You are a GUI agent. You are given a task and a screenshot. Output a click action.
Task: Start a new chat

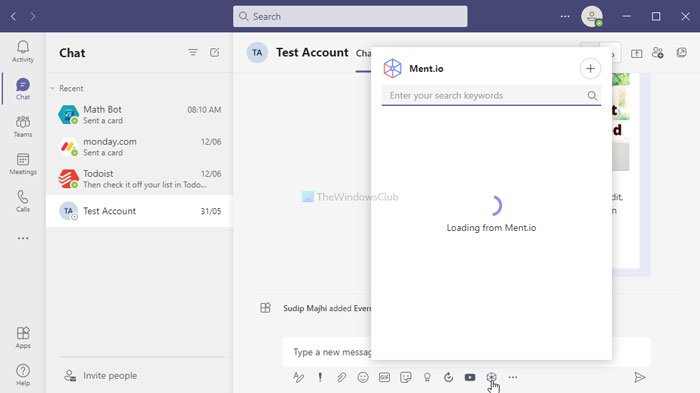click(x=215, y=53)
